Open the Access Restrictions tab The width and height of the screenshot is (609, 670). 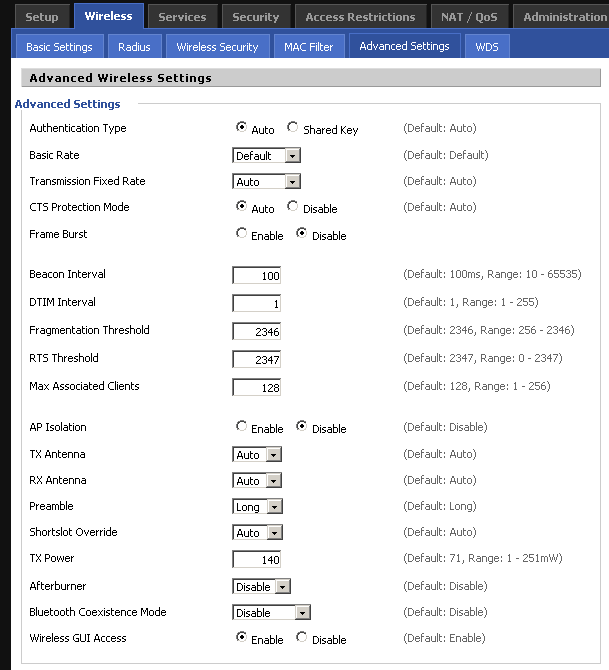(360, 17)
